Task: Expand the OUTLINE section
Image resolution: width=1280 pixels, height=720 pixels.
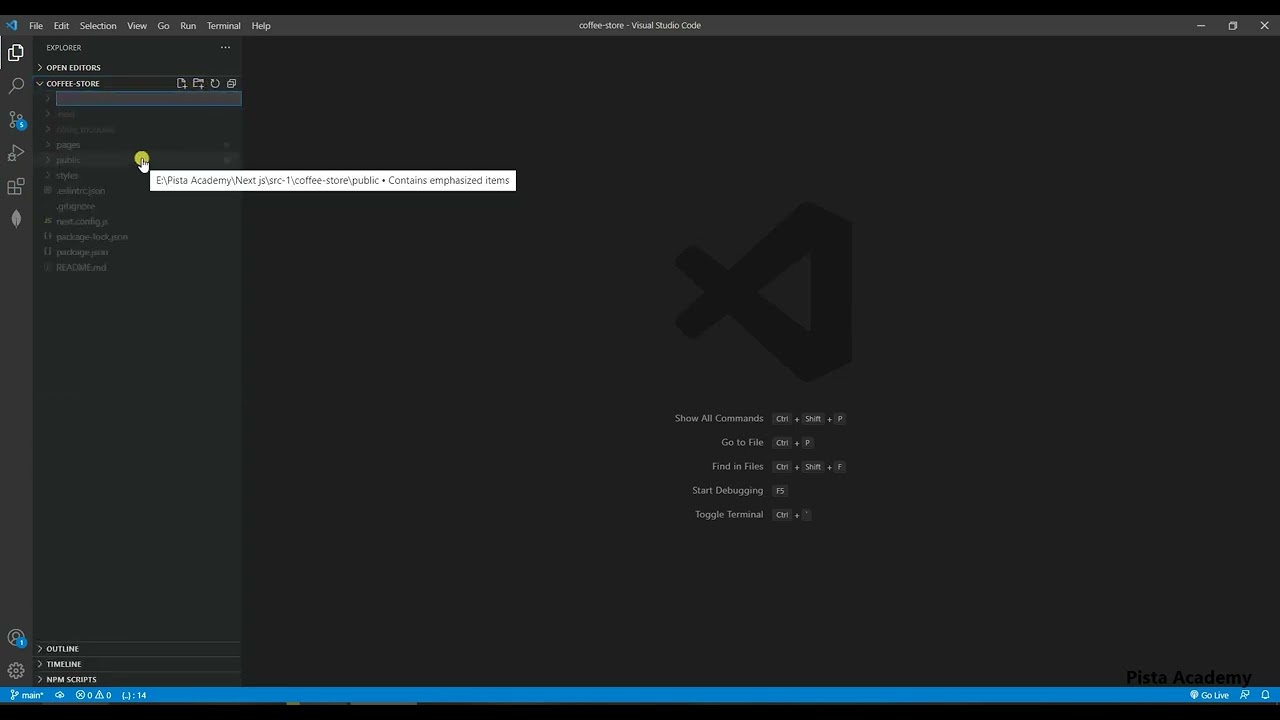Action: (x=137, y=649)
